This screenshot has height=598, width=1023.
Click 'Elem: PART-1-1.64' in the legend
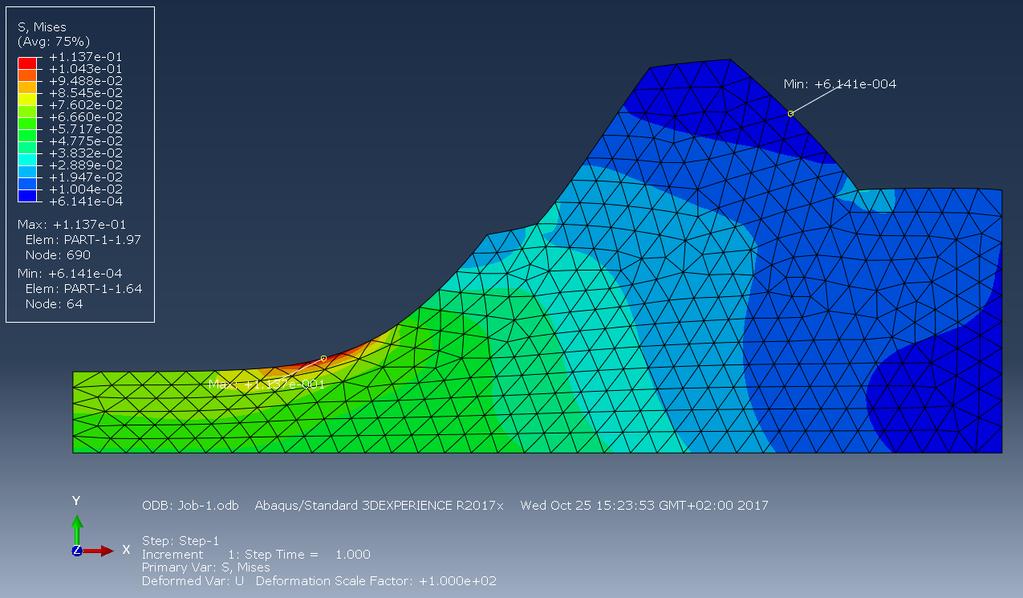84,288
